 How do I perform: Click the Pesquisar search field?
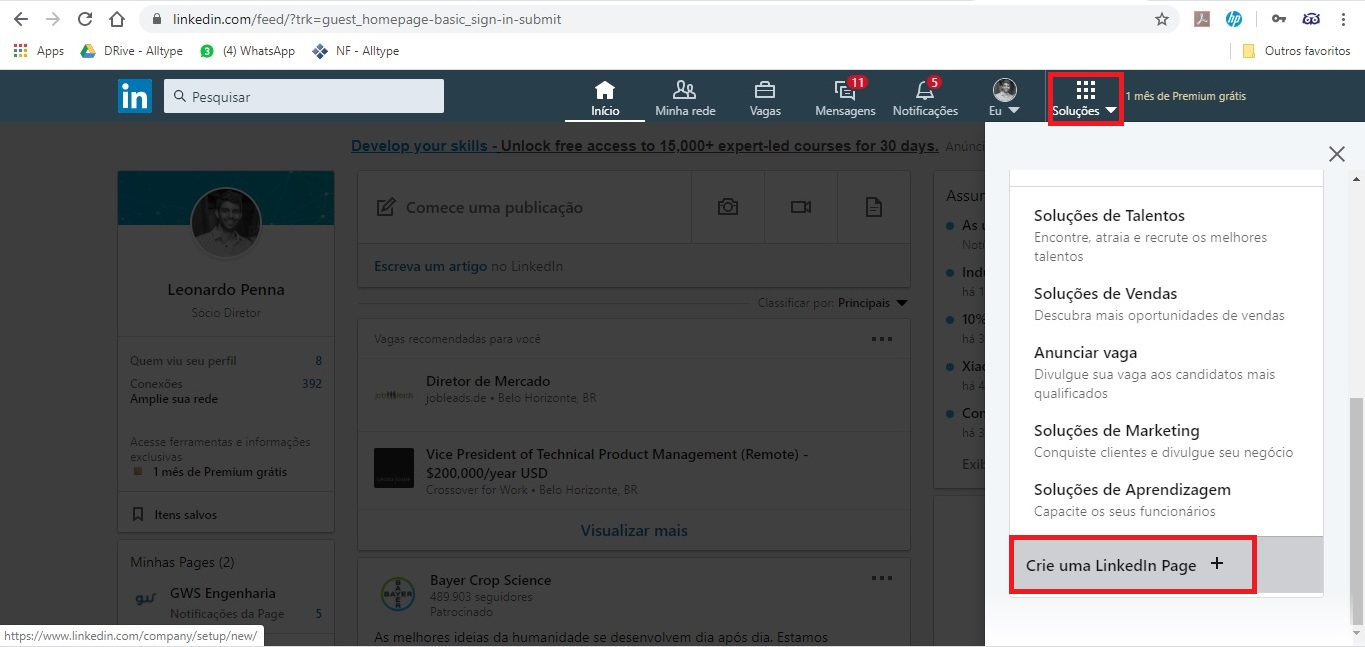coord(304,96)
